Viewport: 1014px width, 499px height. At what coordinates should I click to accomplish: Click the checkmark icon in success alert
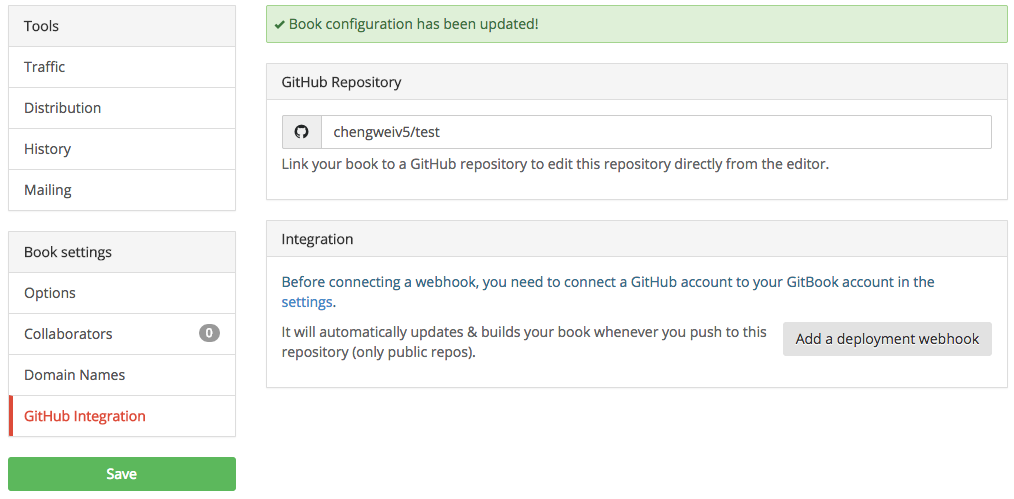tap(279, 24)
